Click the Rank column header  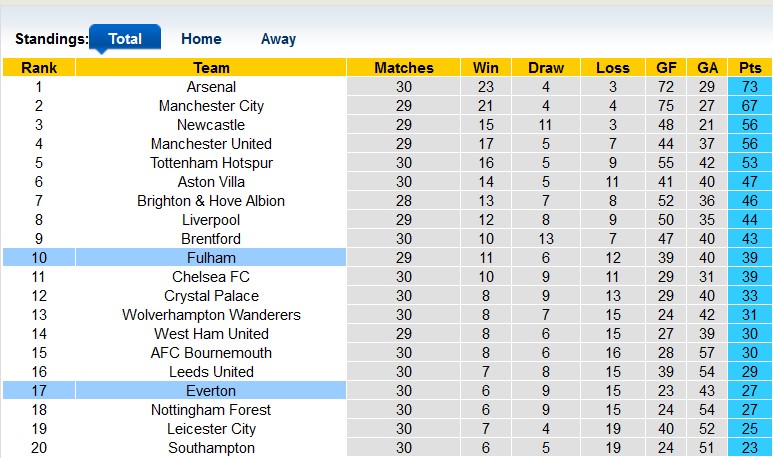point(39,68)
